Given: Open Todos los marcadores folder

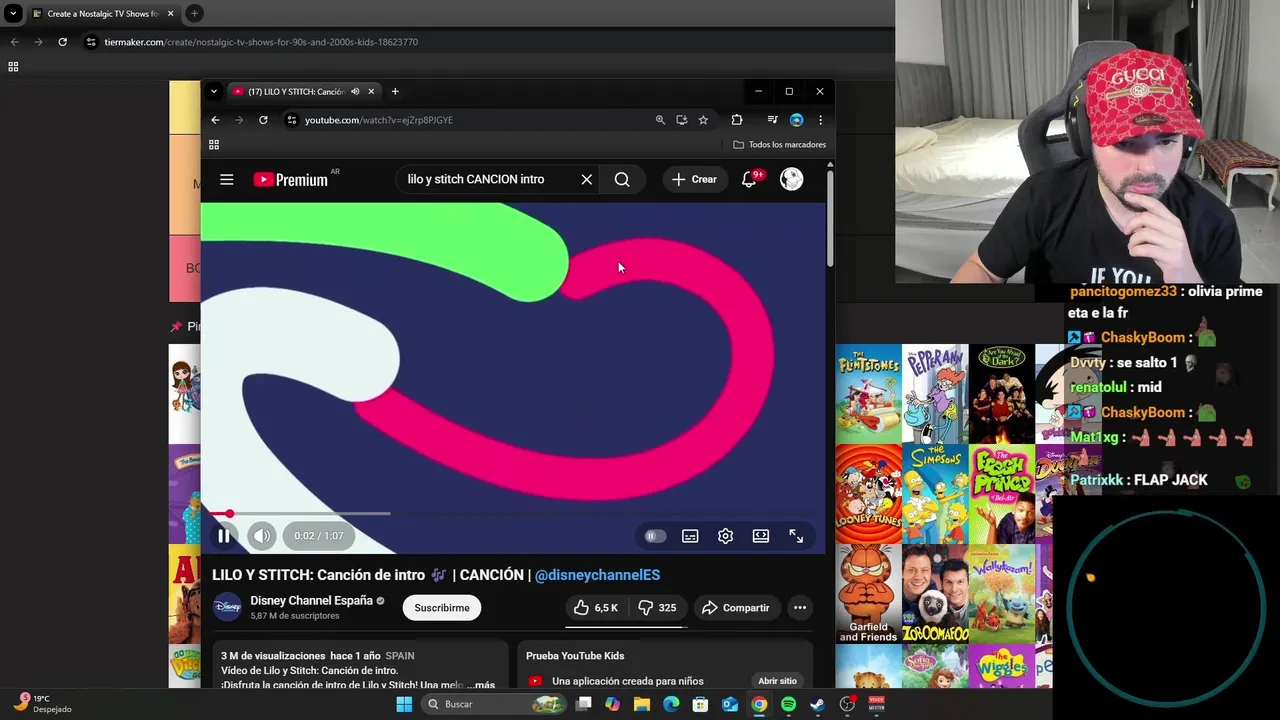Looking at the screenshot, I should click(x=780, y=145).
